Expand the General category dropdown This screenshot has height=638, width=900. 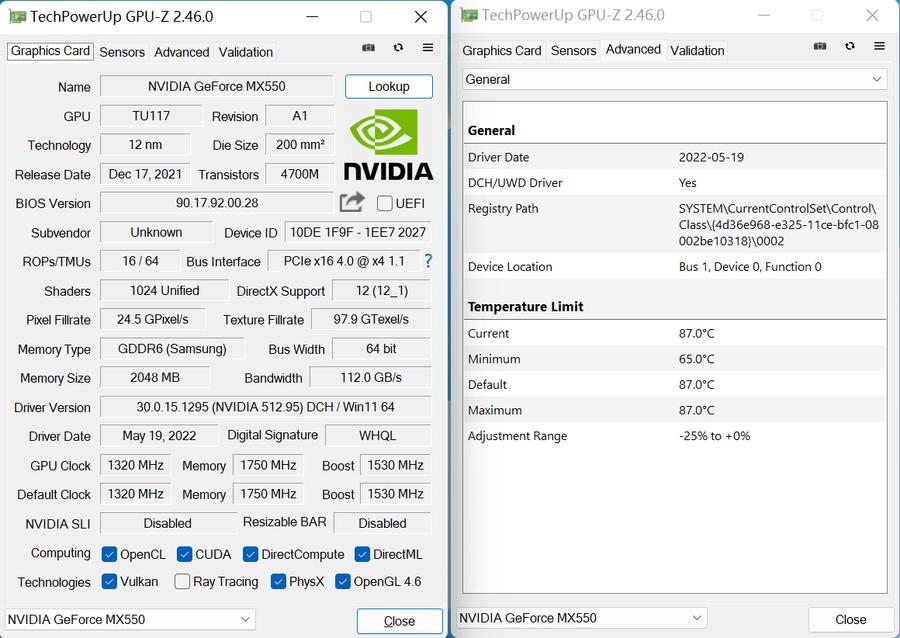[675, 79]
